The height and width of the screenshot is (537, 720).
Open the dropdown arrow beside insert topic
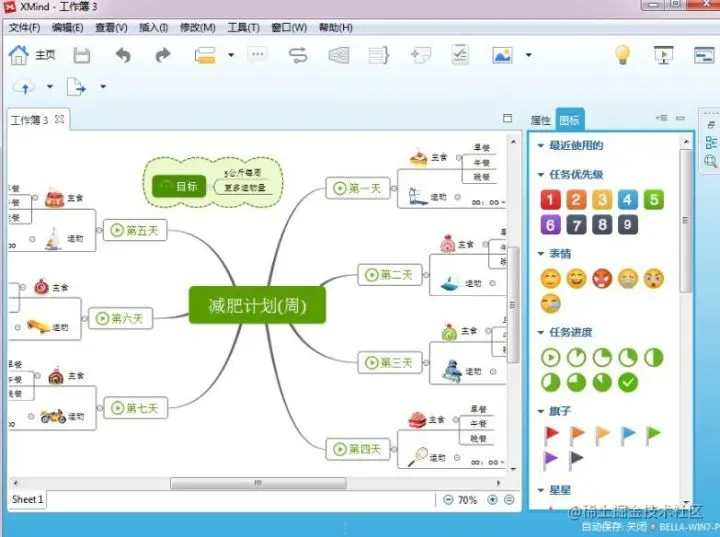[231, 55]
